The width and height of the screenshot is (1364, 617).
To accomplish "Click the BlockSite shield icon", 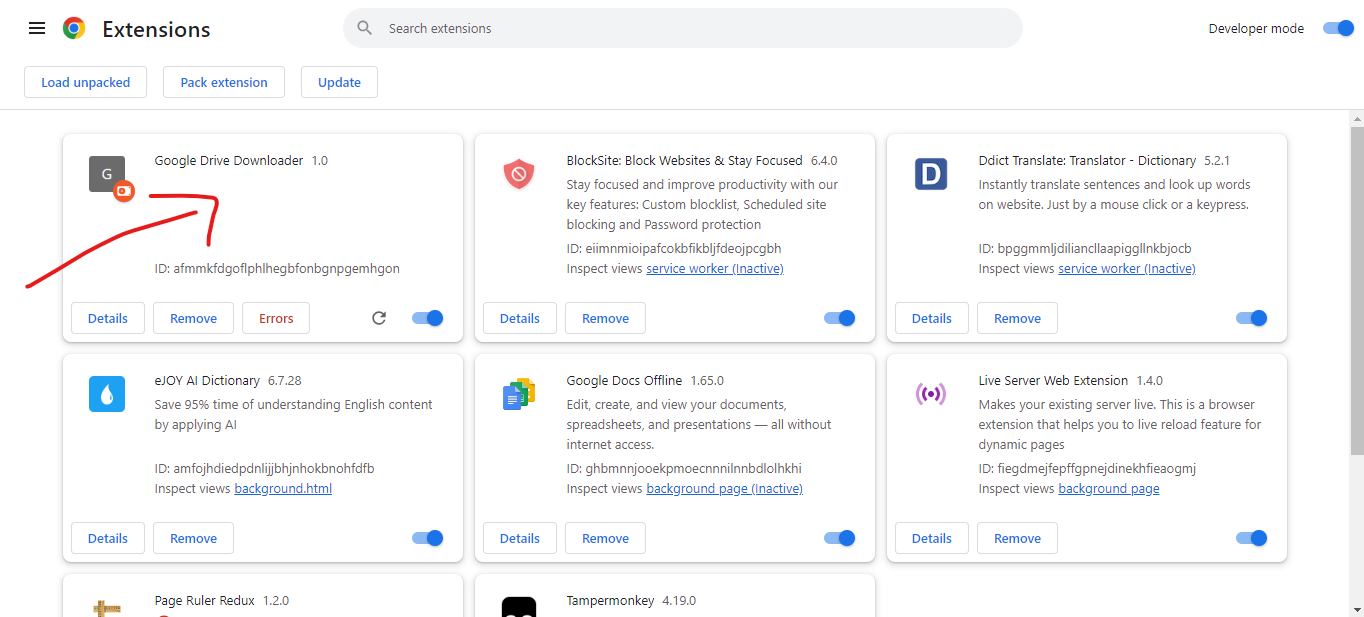I will (x=518, y=174).
